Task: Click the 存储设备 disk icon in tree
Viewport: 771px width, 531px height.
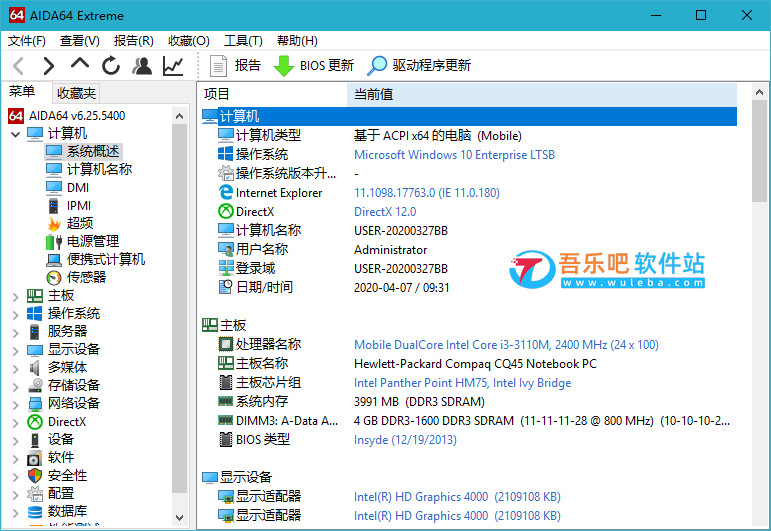Action: pyautogui.click(x=35, y=385)
